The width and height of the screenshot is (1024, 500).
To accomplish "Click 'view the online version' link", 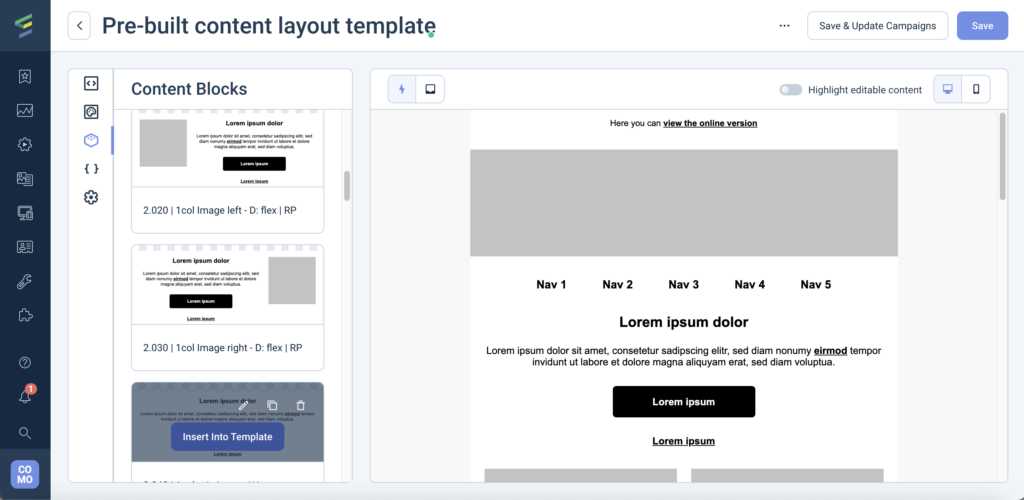I will pyautogui.click(x=710, y=123).
